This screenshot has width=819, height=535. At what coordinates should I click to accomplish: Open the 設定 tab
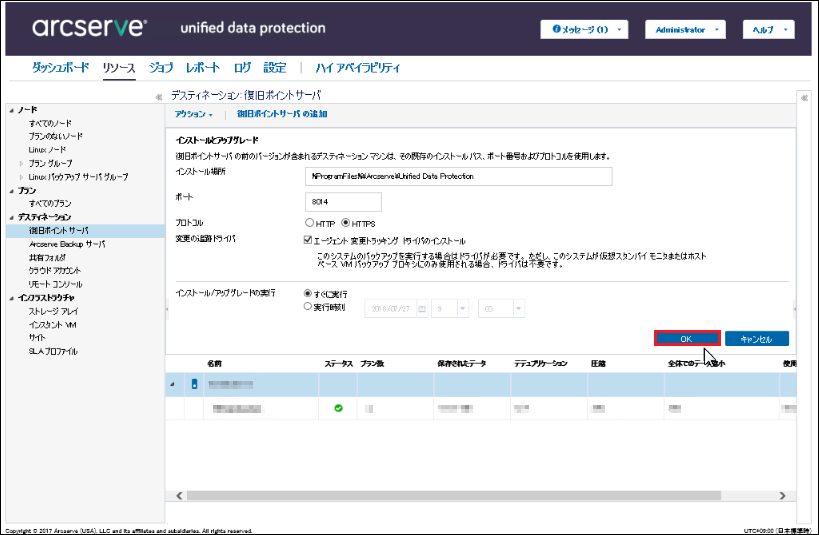click(x=275, y=67)
